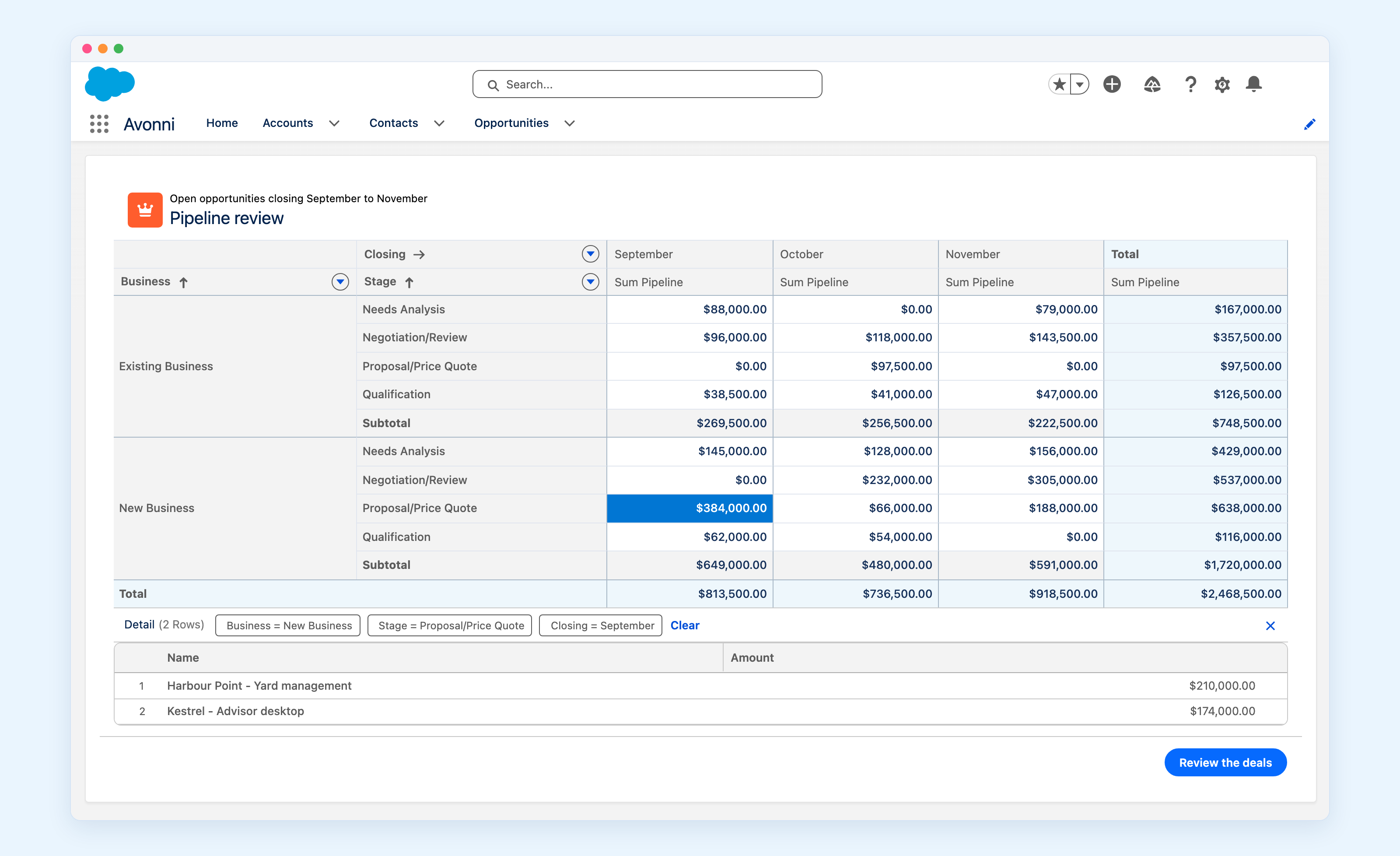Click New Business subtotal $1,720,000.00

pos(1195,565)
